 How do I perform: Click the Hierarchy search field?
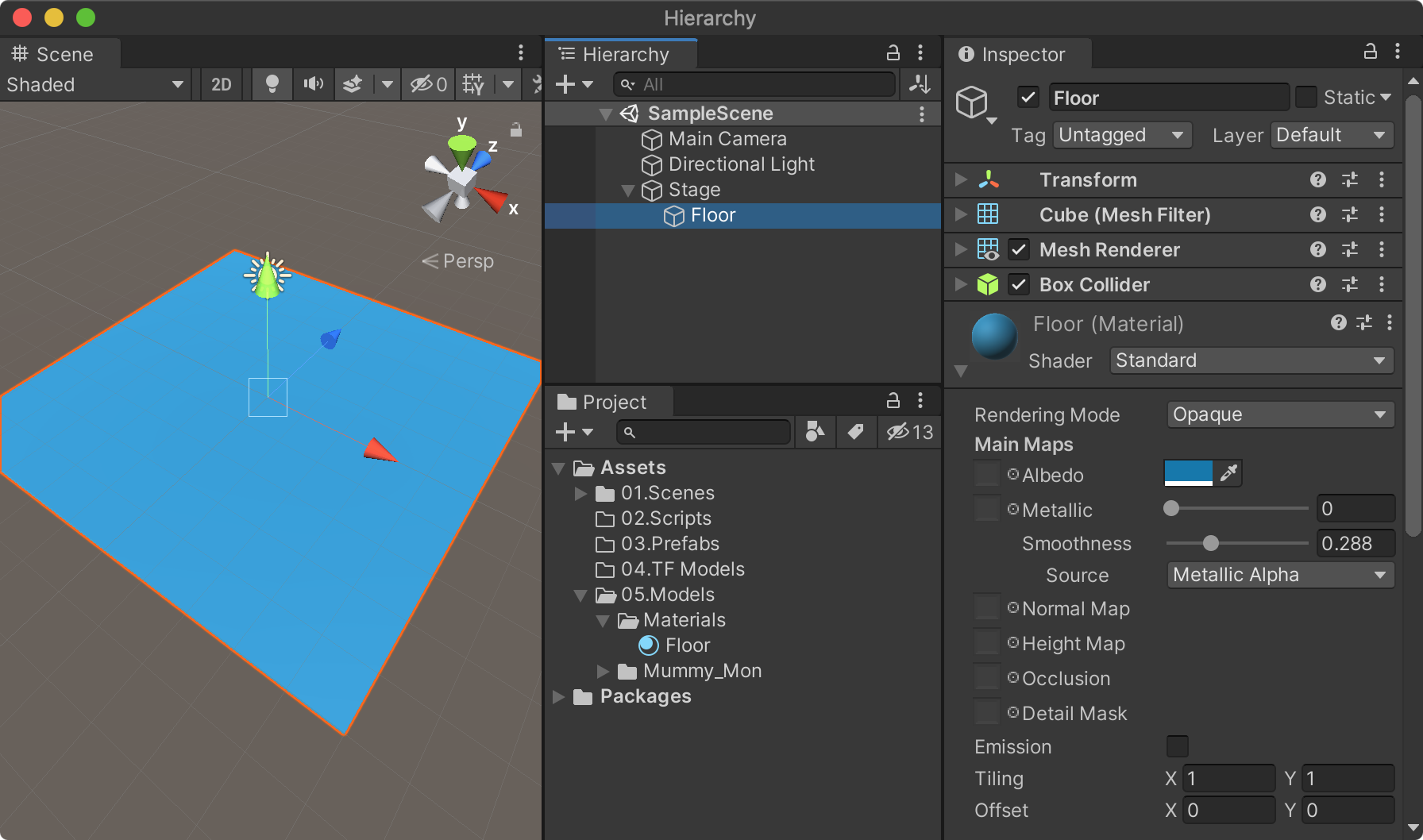pos(754,84)
